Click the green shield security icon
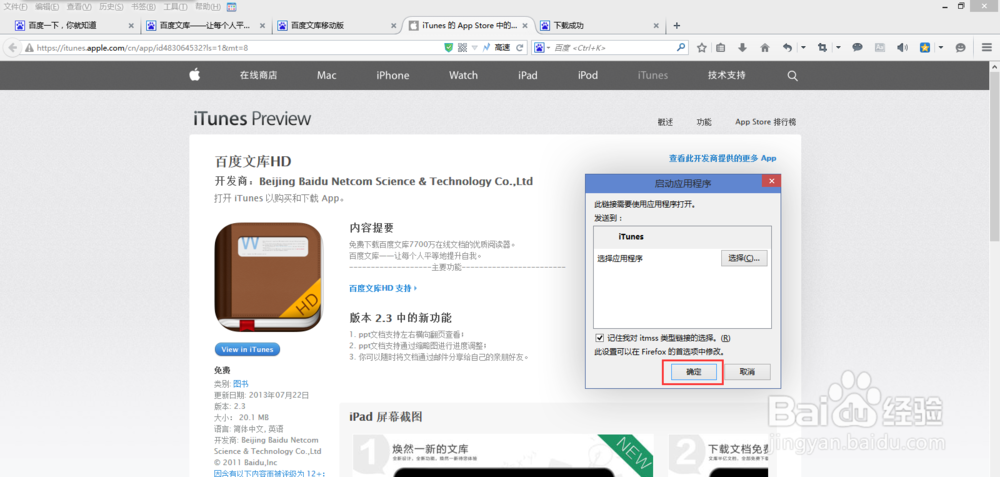 coord(448,47)
